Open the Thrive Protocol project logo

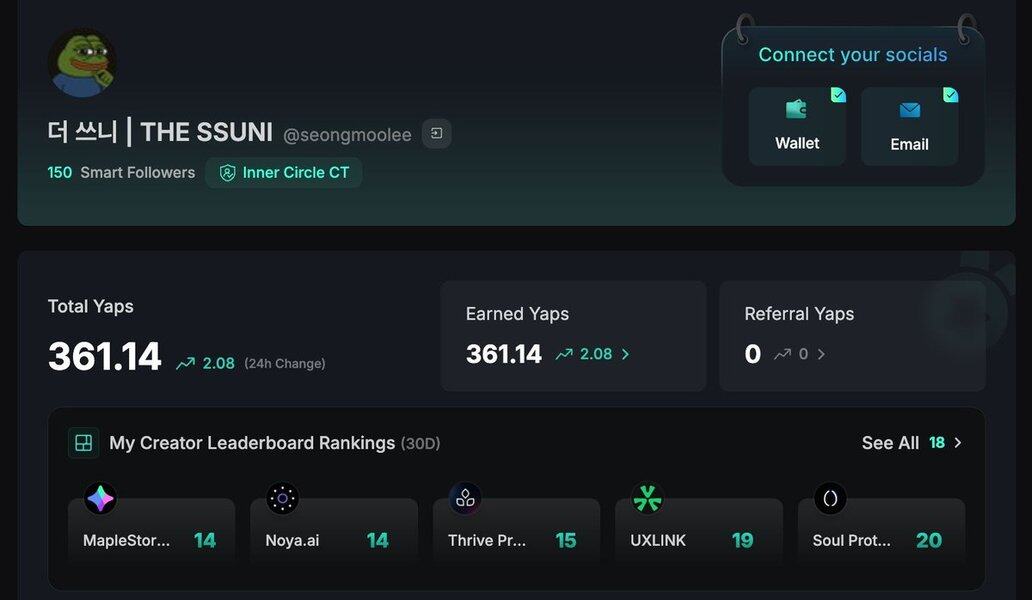point(465,498)
